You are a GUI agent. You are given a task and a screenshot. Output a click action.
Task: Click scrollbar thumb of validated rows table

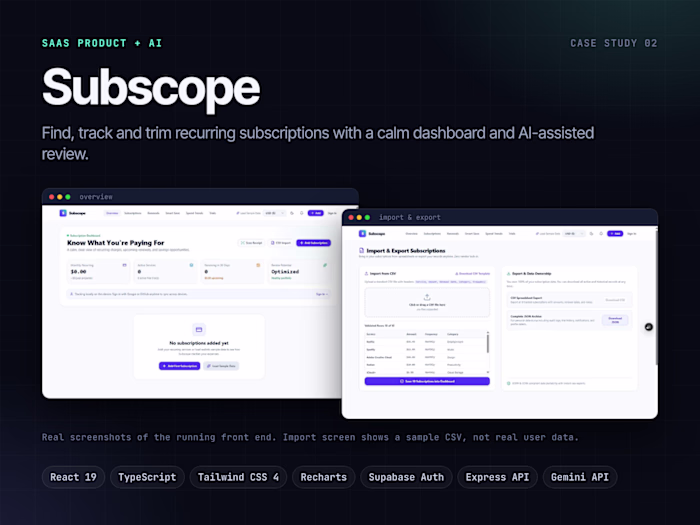pyautogui.click(x=488, y=344)
